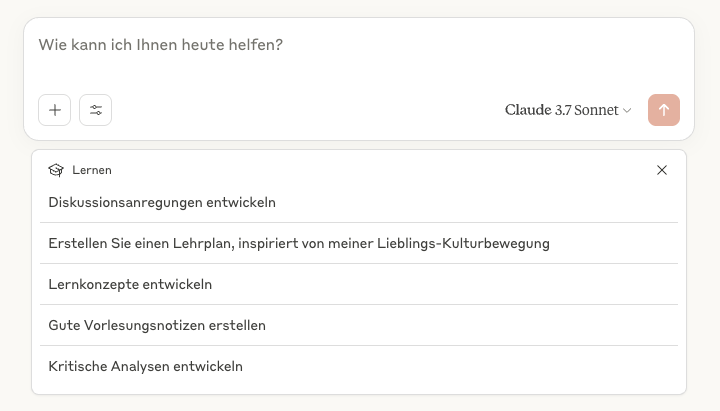720x411 pixels.
Task: Click the Lernen category label
Action: [92, 170]
